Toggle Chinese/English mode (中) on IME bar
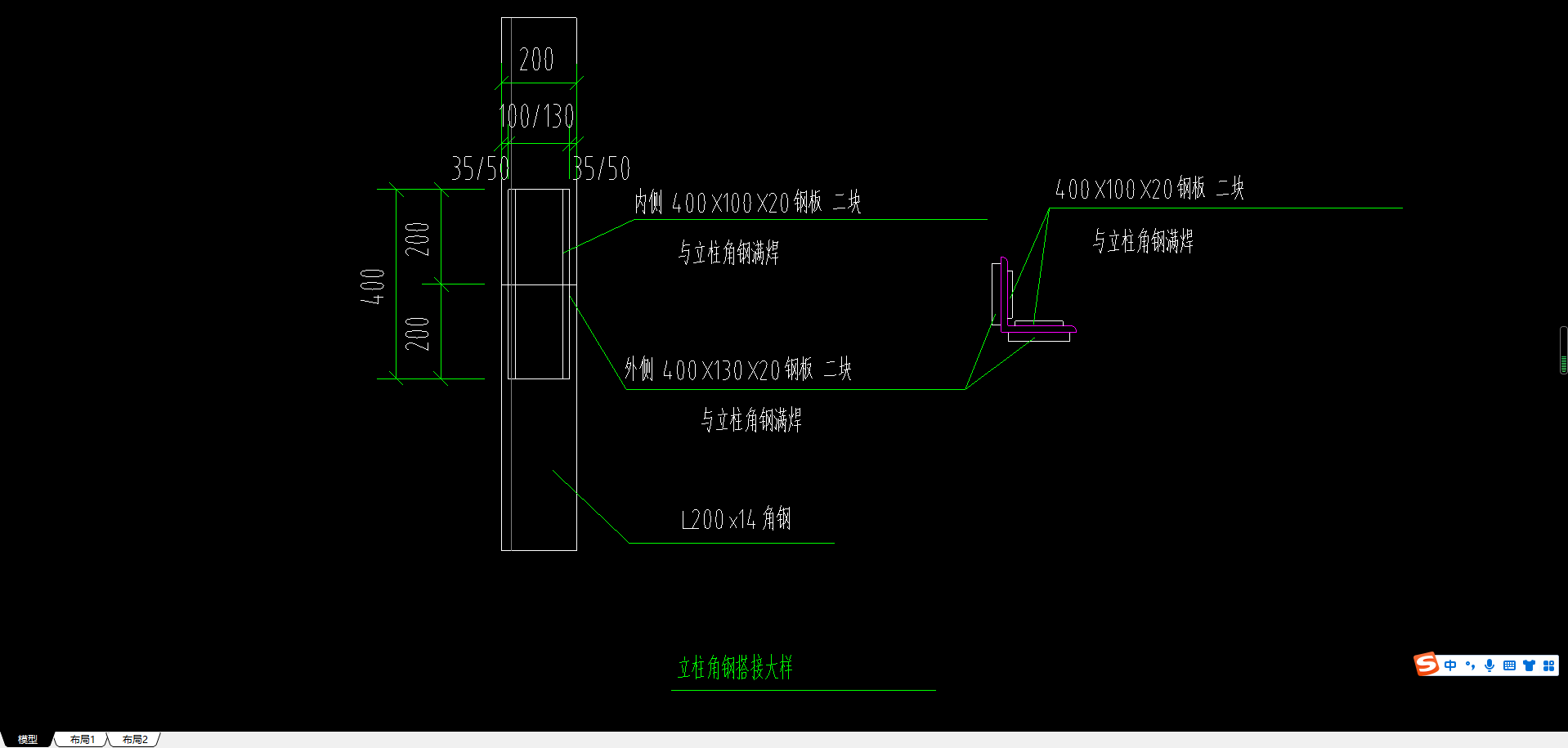 (1450, 665)
